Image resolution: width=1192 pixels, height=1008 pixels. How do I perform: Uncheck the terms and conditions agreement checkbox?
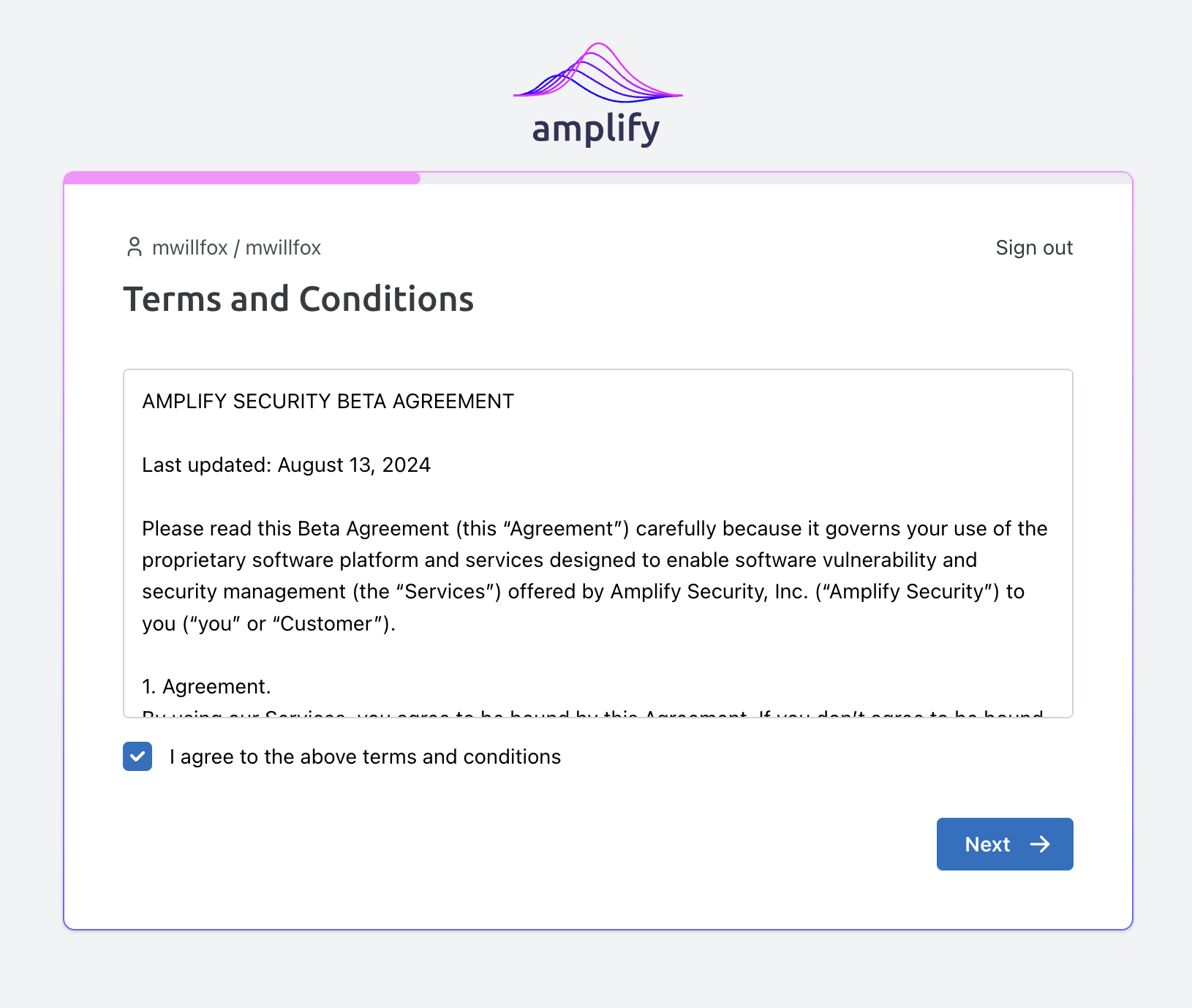pos(137,757)
